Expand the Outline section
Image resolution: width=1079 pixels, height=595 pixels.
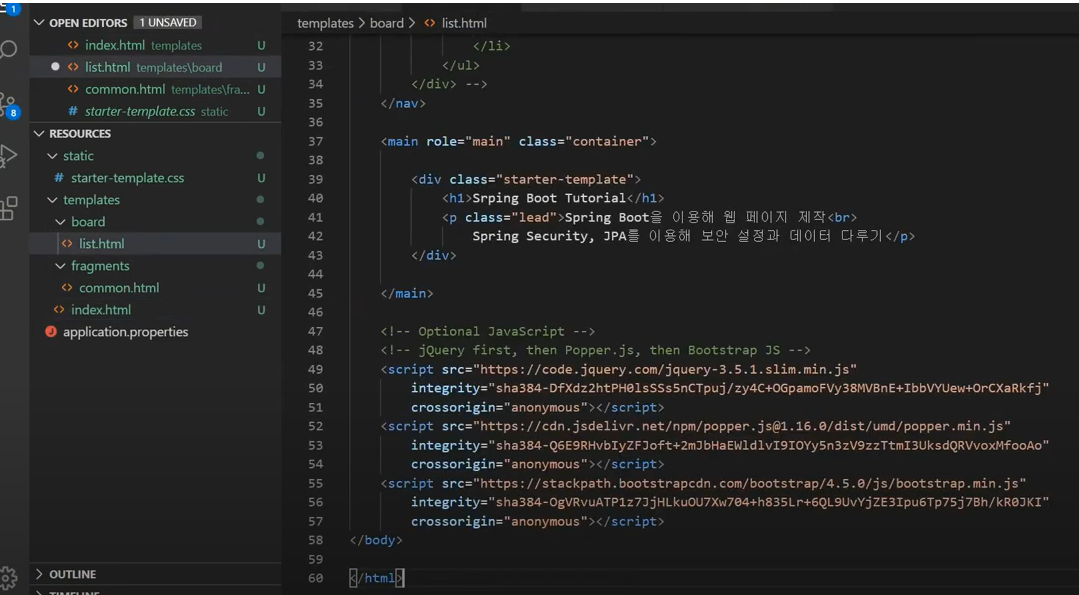point(39,574)
